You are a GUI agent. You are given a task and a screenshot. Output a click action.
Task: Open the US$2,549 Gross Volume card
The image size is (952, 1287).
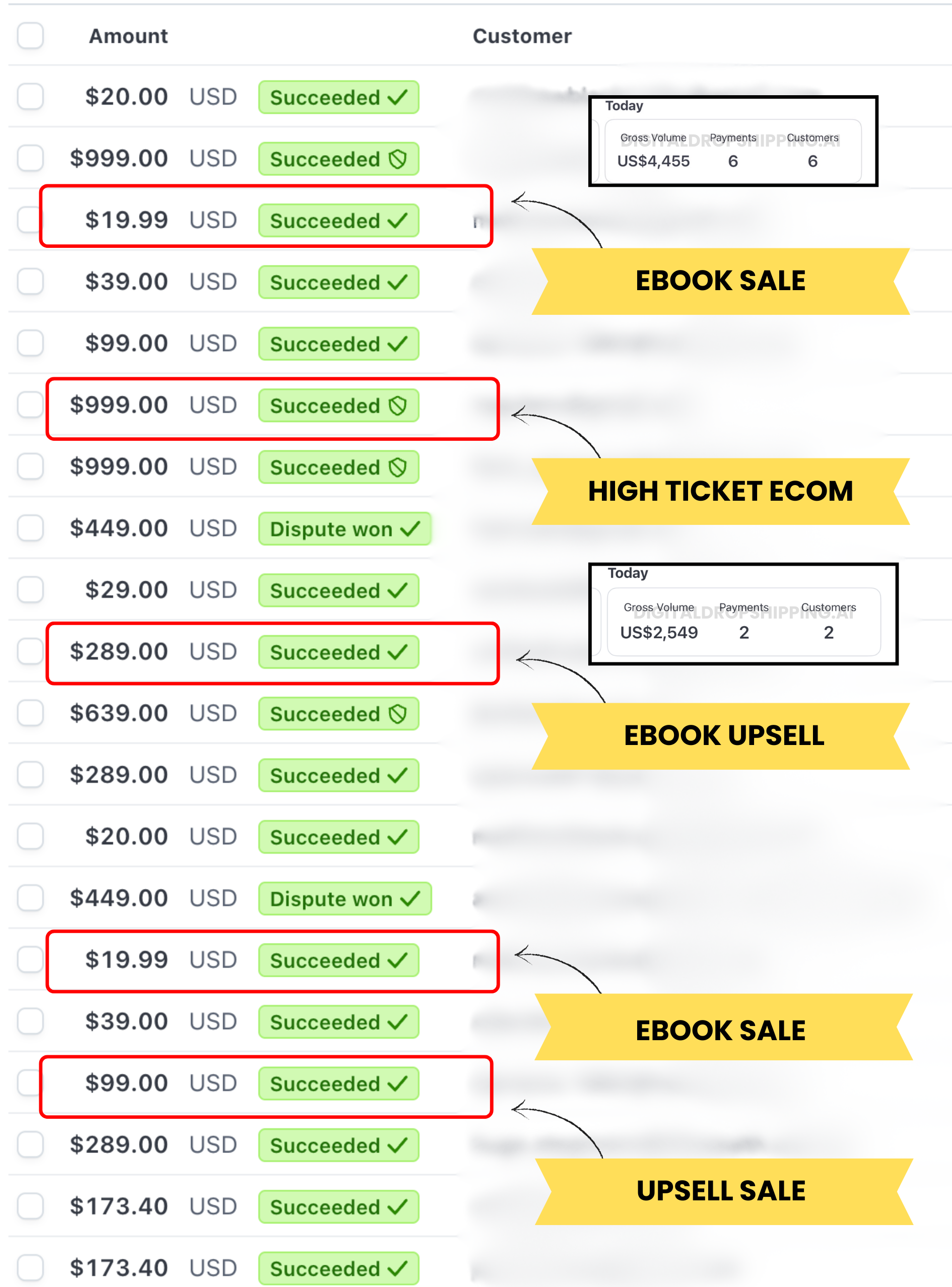(x=743, y=621)
